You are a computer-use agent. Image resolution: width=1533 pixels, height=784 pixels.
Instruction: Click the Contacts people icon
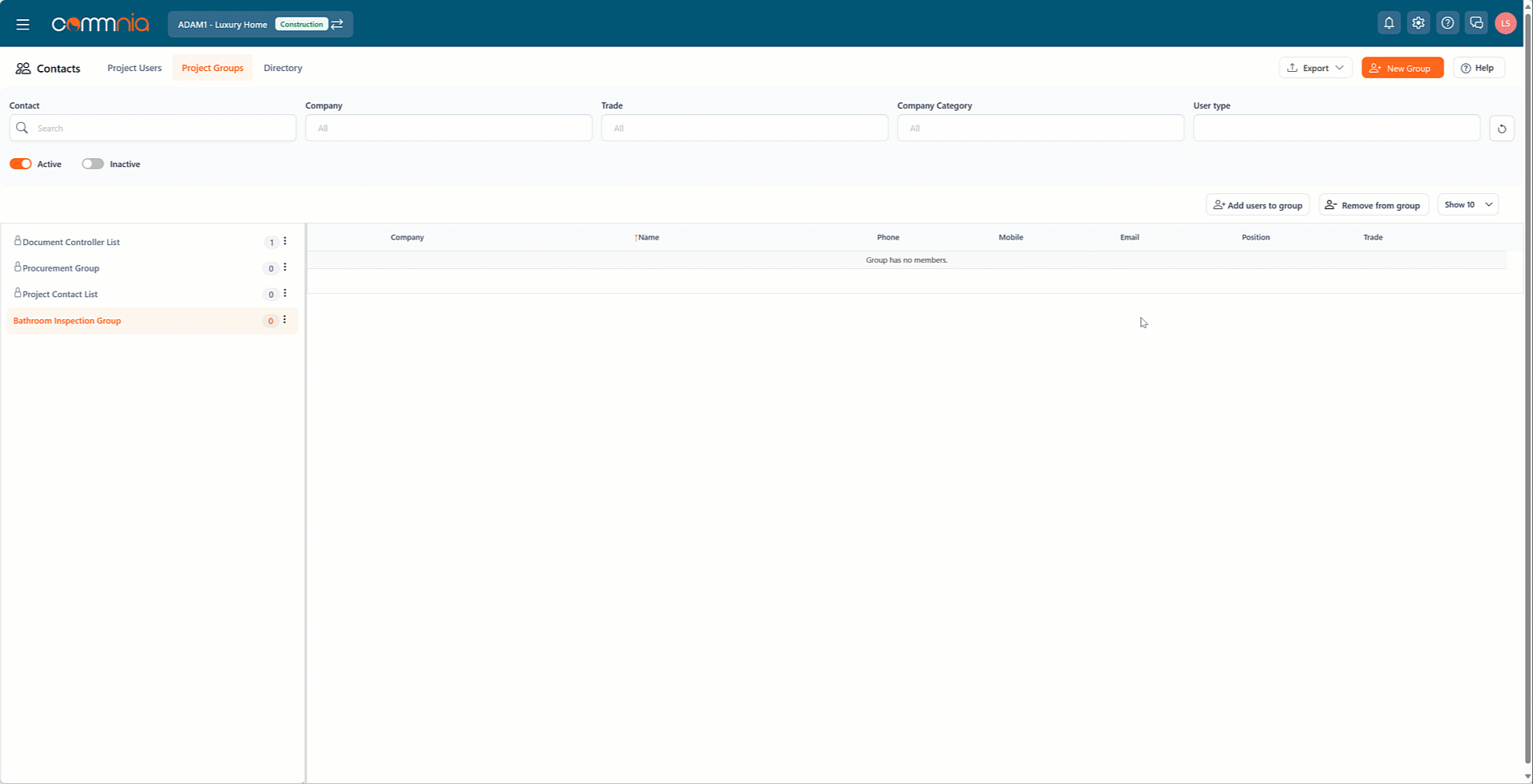(23, 69)
